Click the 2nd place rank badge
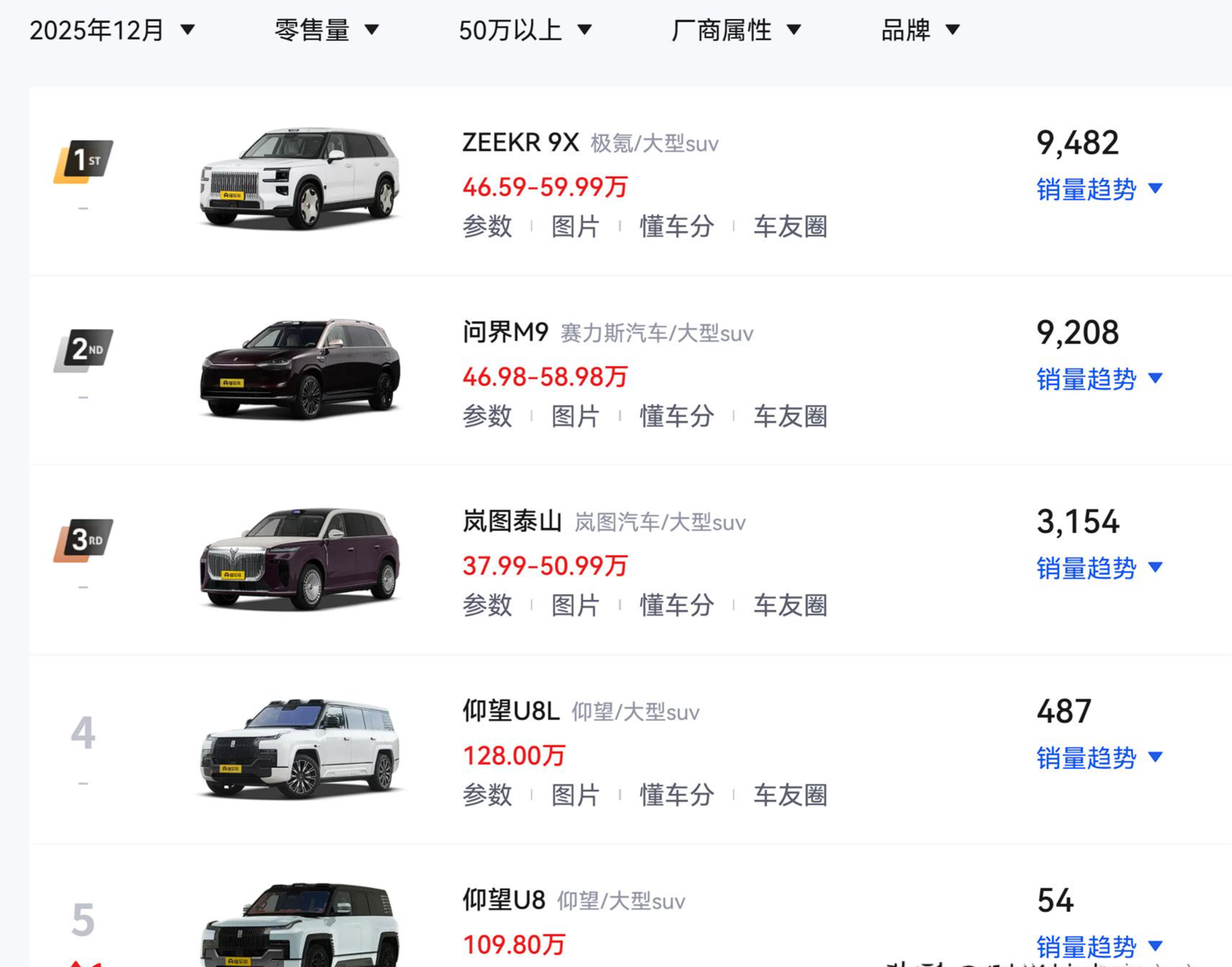The height and width of the screenshot is (967, 1232). click(84, 350)
